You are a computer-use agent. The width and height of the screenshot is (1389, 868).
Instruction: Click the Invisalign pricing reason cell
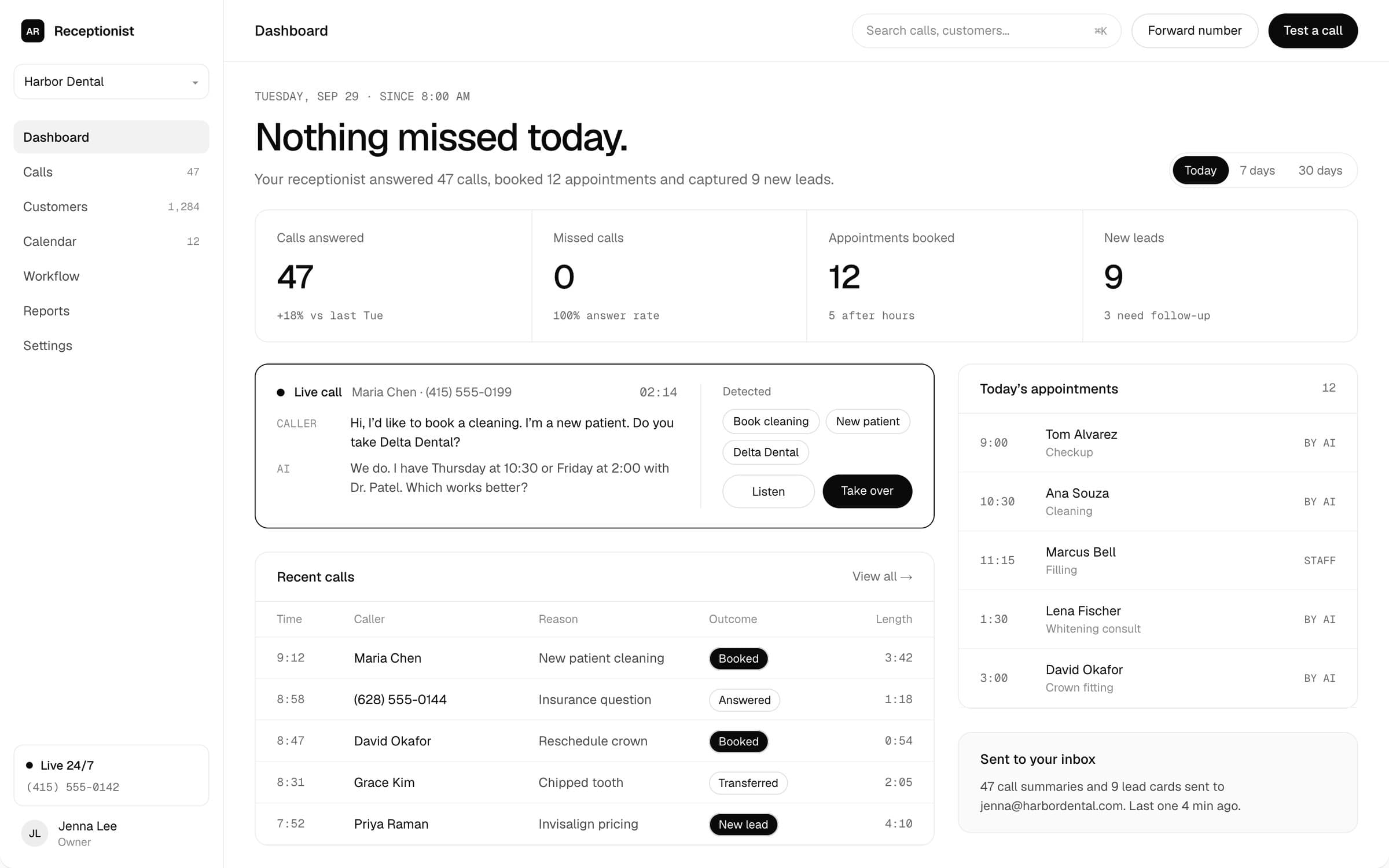click(588, 824)
